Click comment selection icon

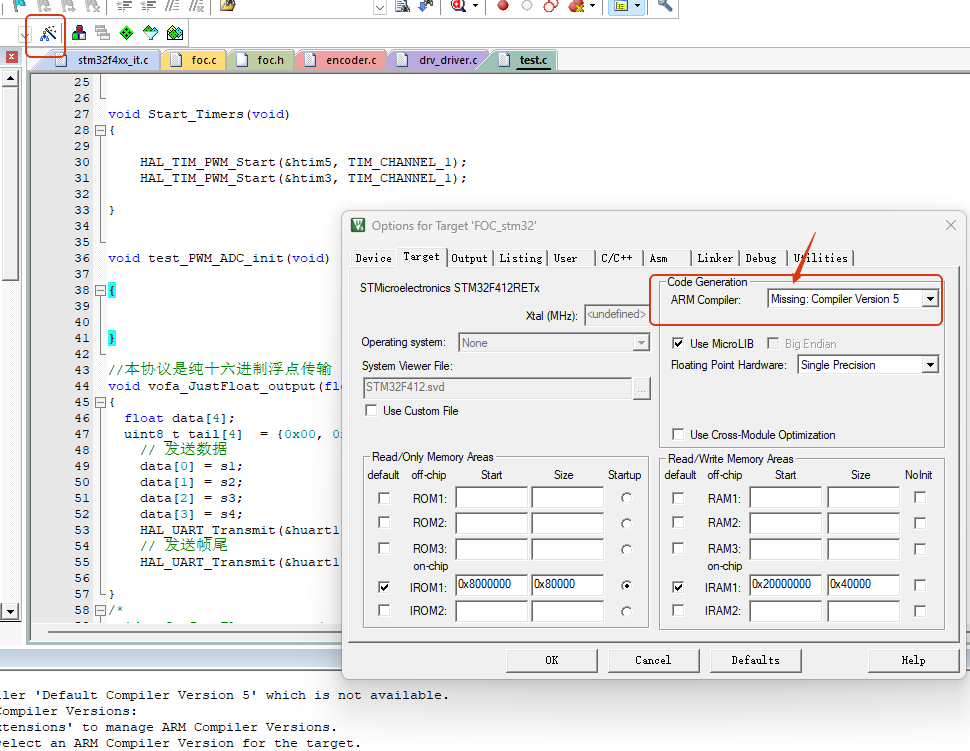click(x=172, y=6)
